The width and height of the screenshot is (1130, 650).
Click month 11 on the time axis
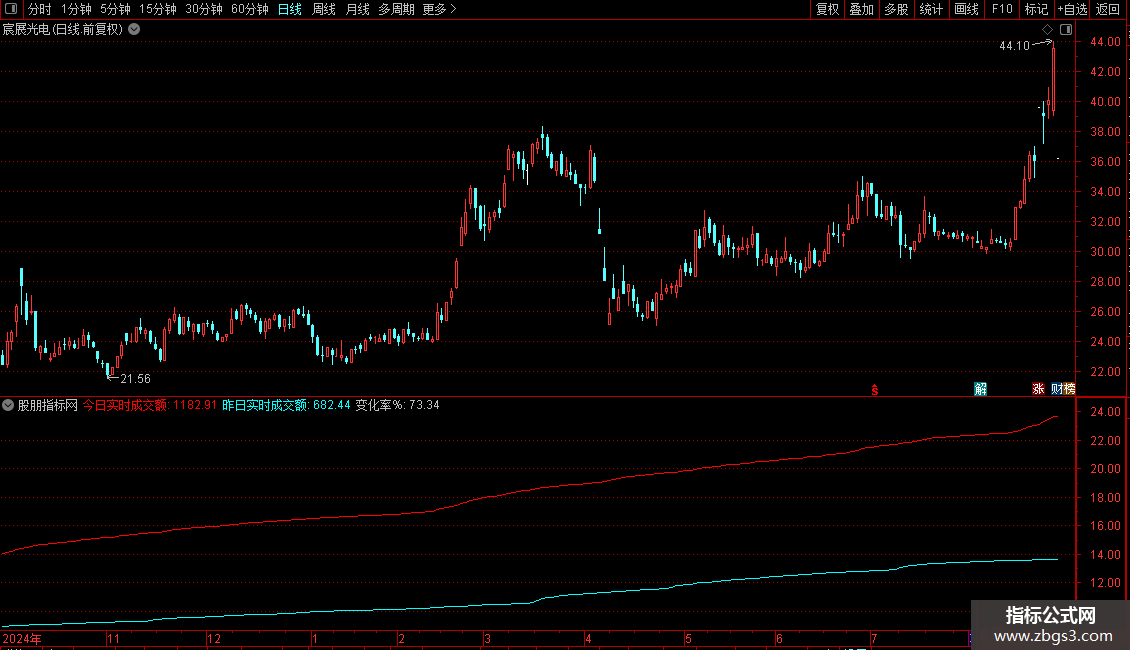click(x=113, y=638)
